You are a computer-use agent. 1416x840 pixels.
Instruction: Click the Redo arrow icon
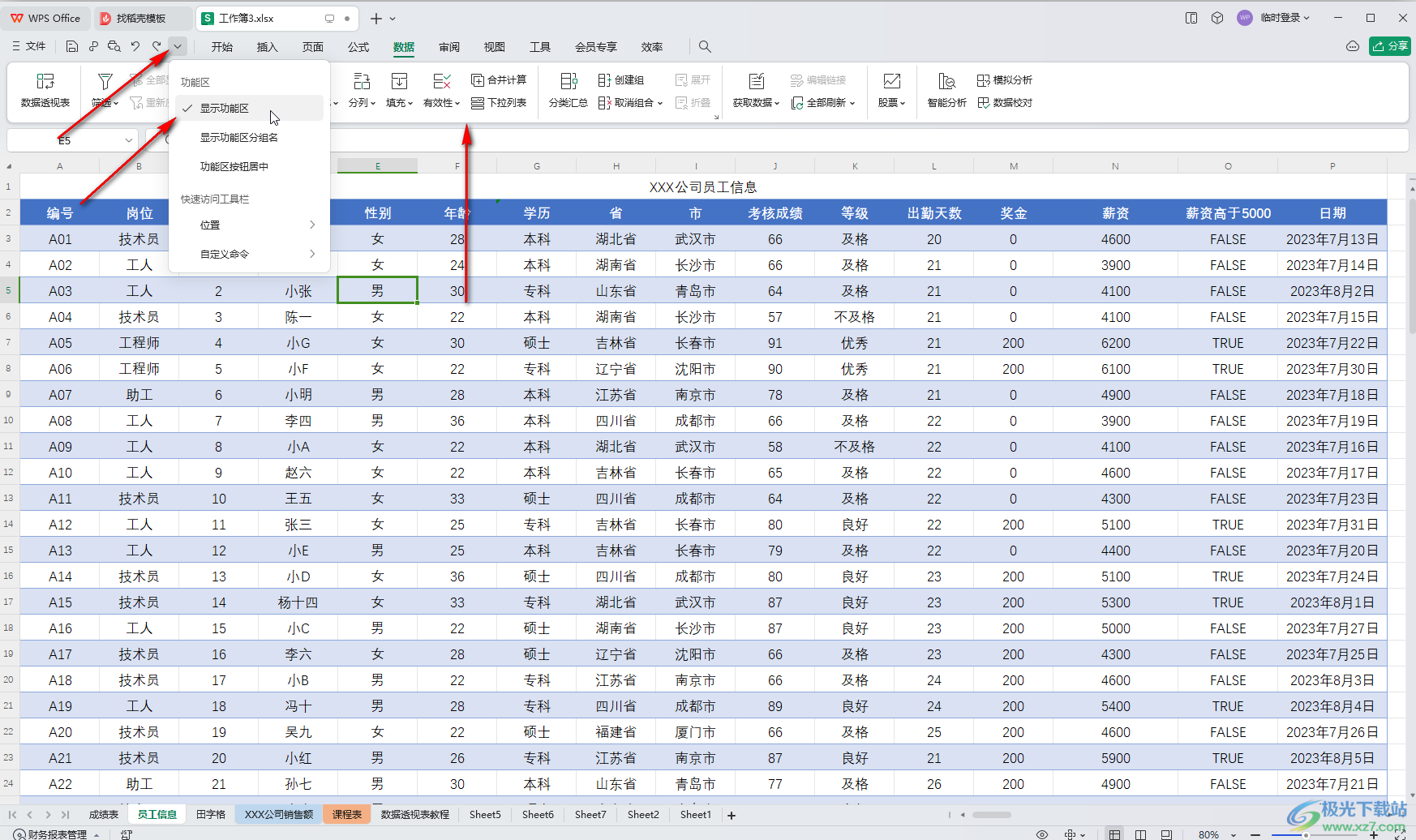point(157,46)
